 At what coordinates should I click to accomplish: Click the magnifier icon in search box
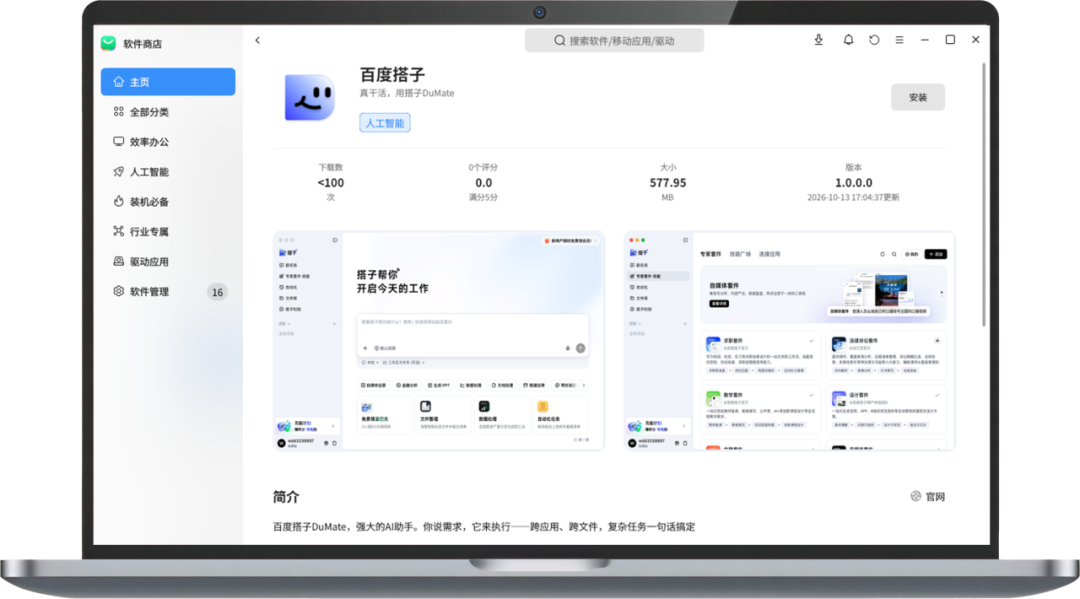point(560,41)
